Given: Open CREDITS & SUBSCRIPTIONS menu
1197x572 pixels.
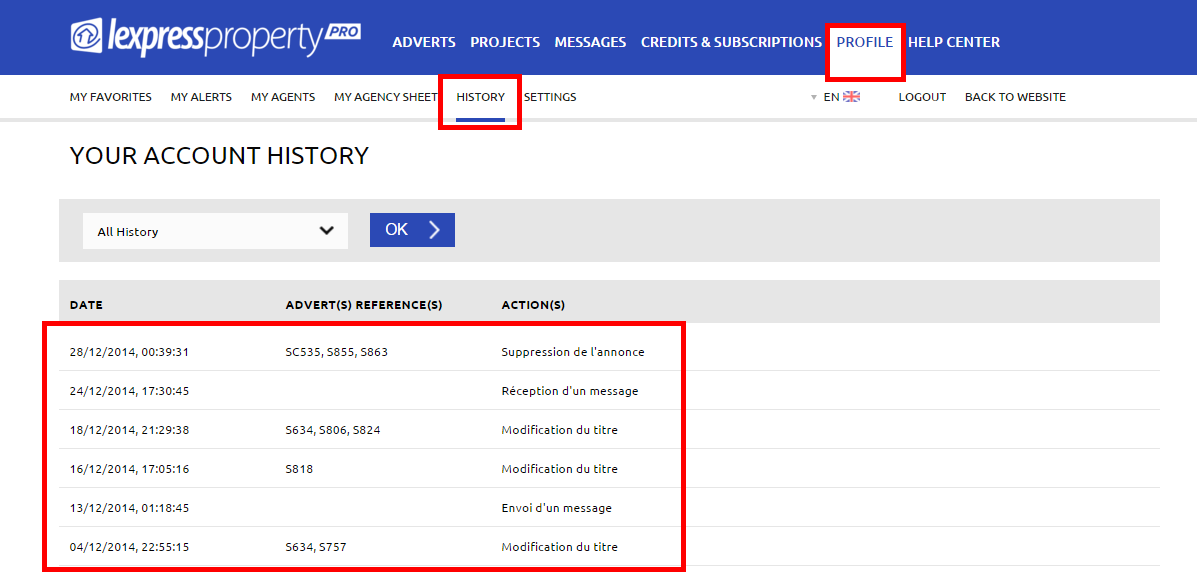Looking at the screenshot, I should (x=731, y=42).
